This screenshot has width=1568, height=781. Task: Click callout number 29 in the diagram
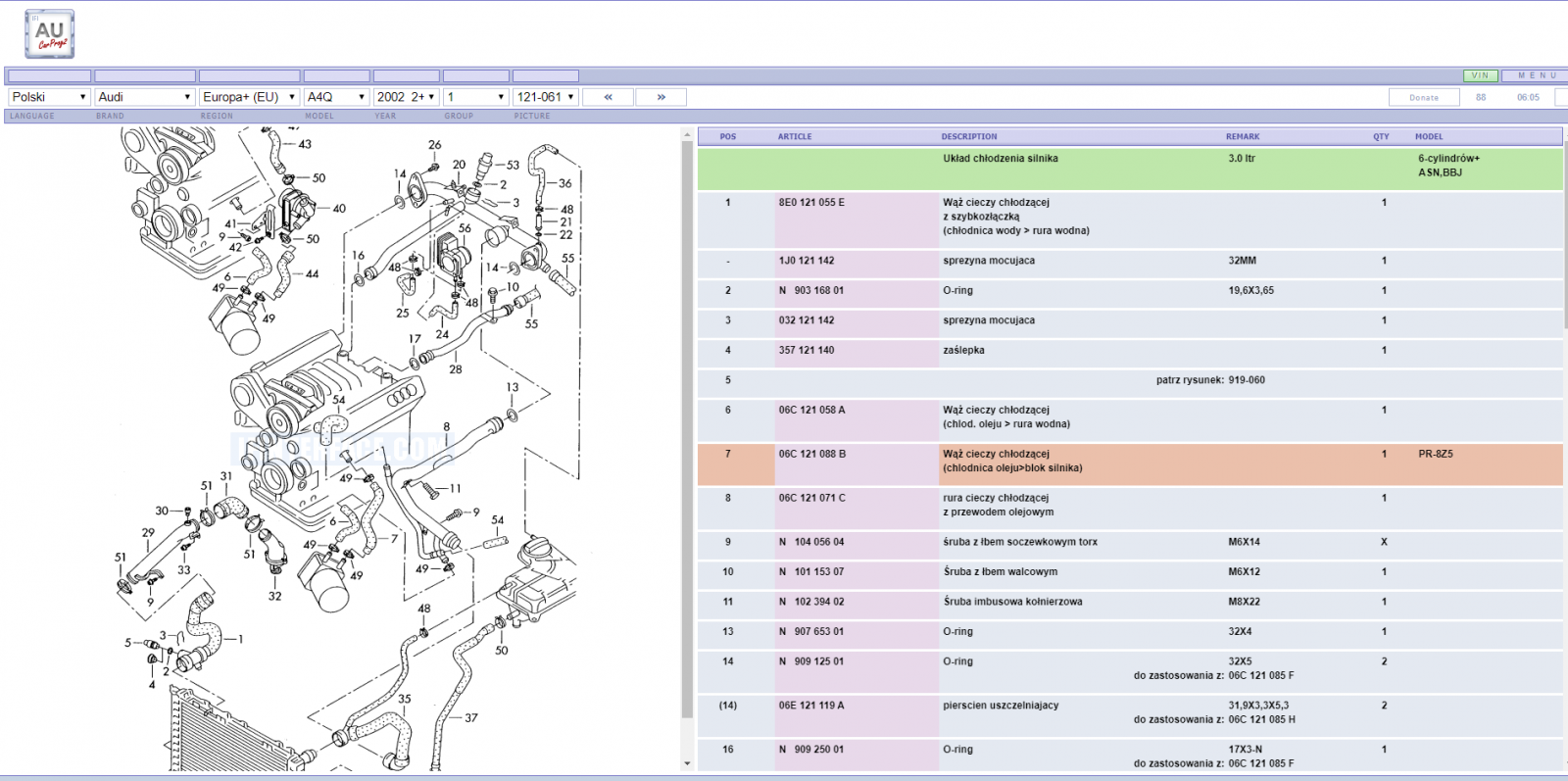[148, 533]
